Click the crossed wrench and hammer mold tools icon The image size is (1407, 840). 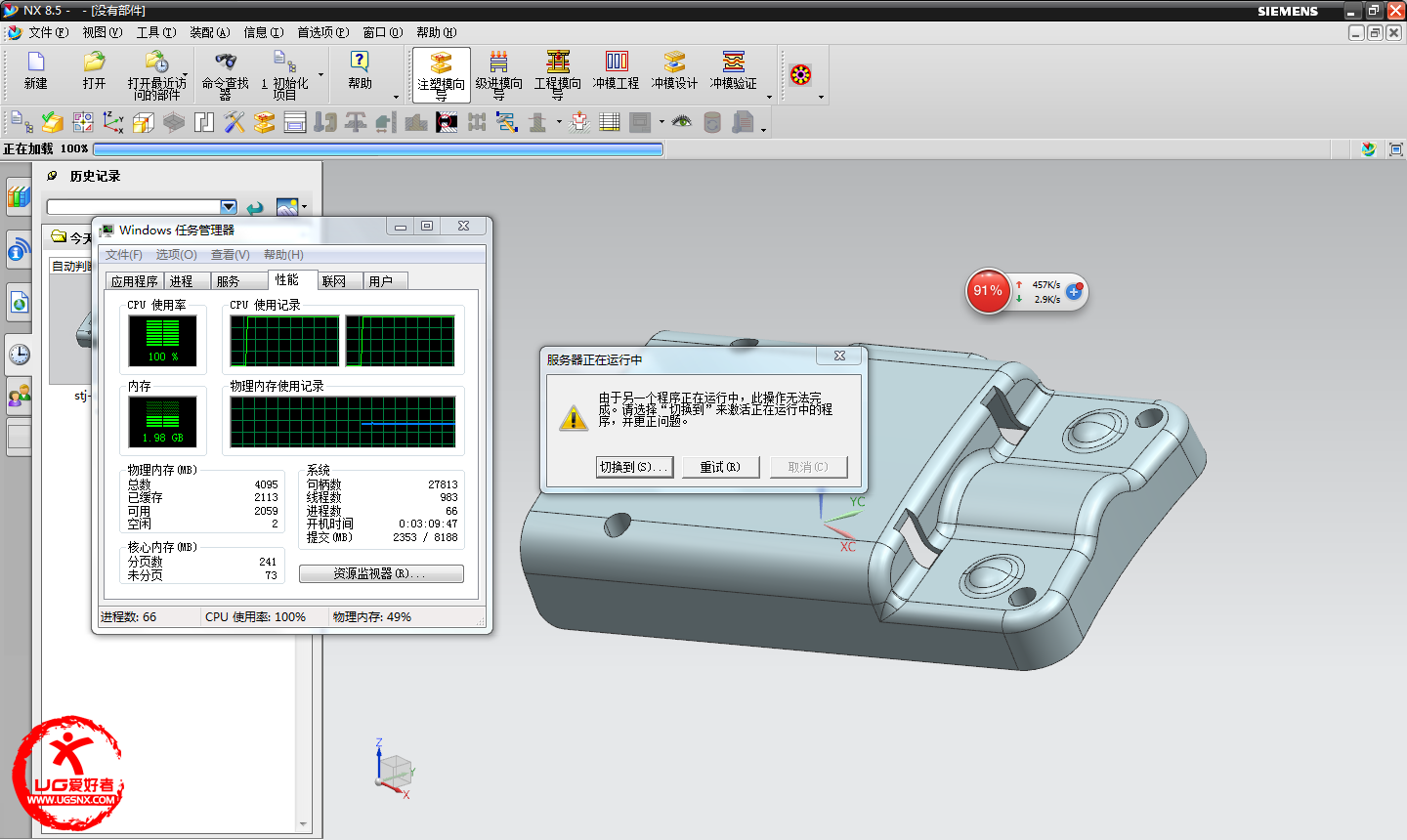pos(234,122)
